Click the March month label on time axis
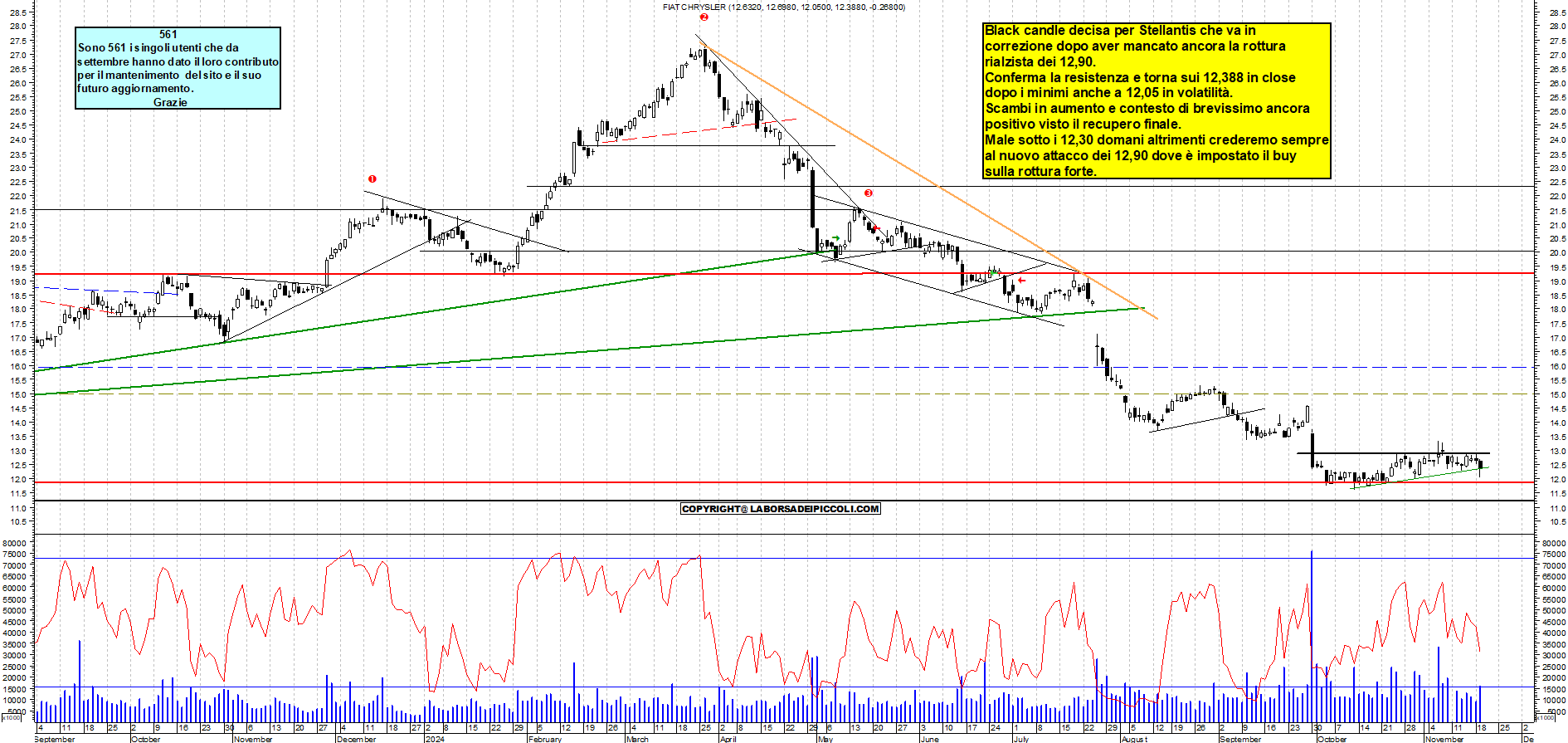1568x743 pixels. tap(637, 739)
